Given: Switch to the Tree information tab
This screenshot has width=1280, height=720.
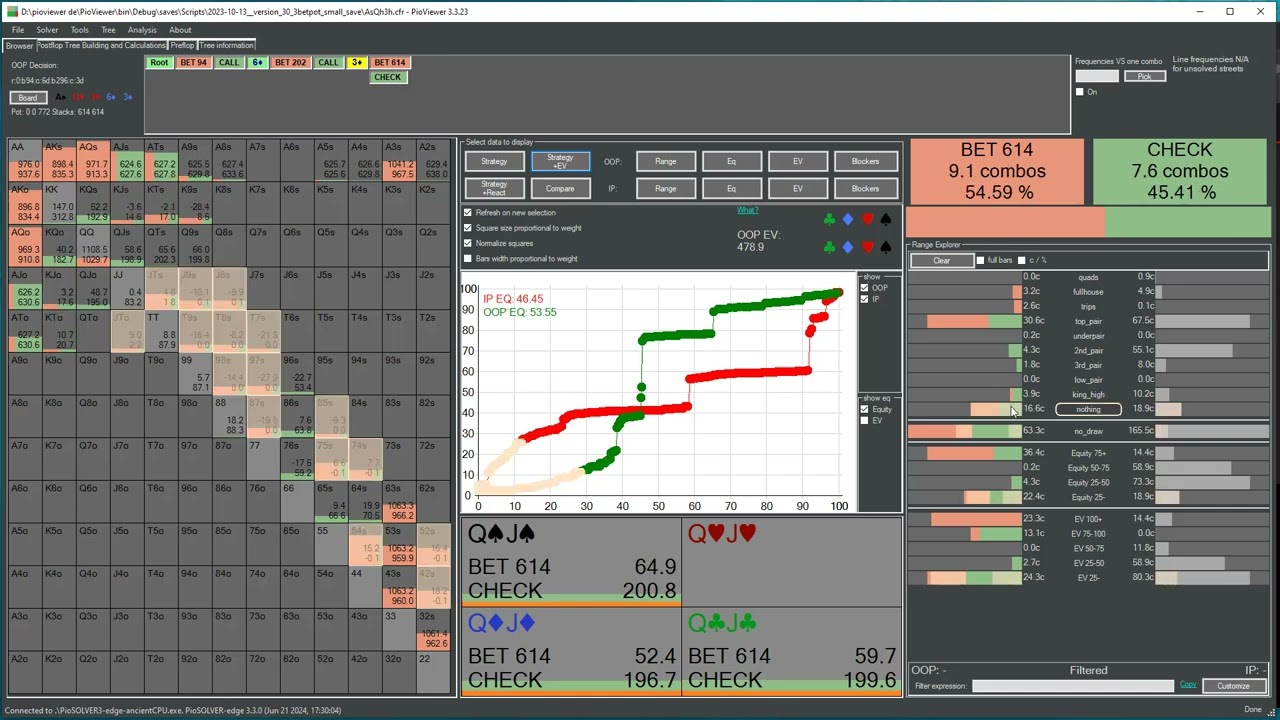Looking at the screenshot, I should pos(226,45).
